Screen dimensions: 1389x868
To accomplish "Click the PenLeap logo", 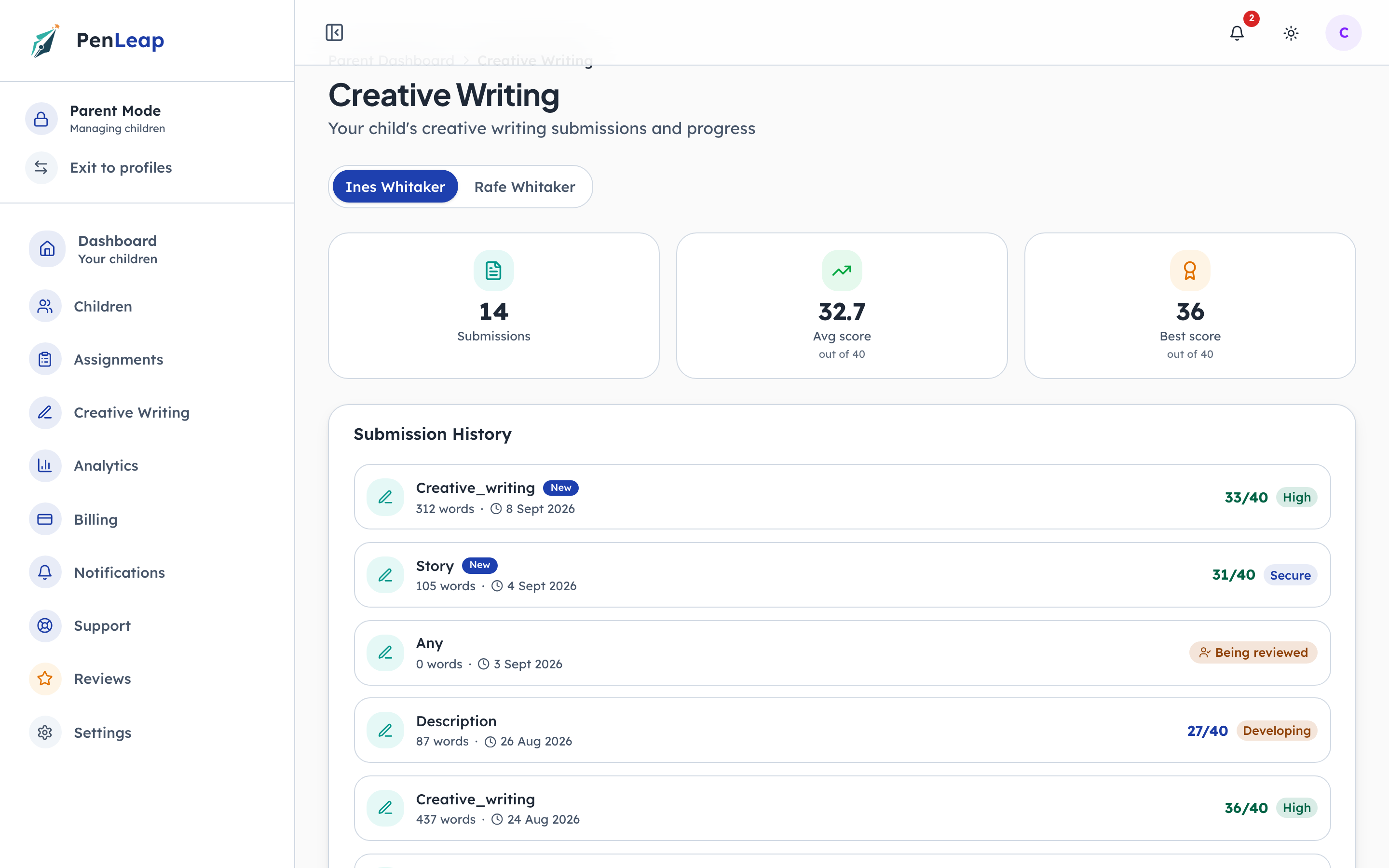I will (97, 40).
